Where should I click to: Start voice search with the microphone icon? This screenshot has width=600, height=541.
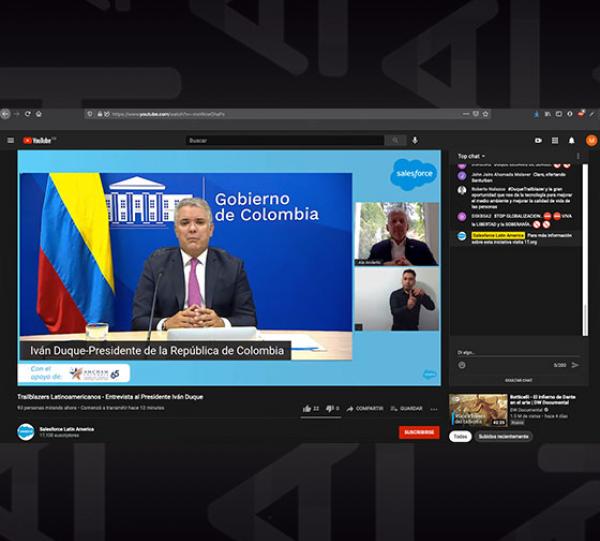pyautogui.click(x=415, y=140)
